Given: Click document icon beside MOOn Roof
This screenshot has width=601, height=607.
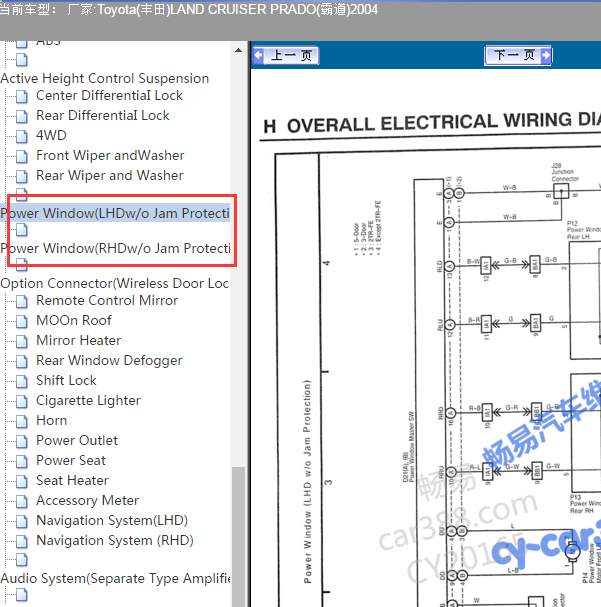Looking at the screenshot, I should (x=22, y=321).
